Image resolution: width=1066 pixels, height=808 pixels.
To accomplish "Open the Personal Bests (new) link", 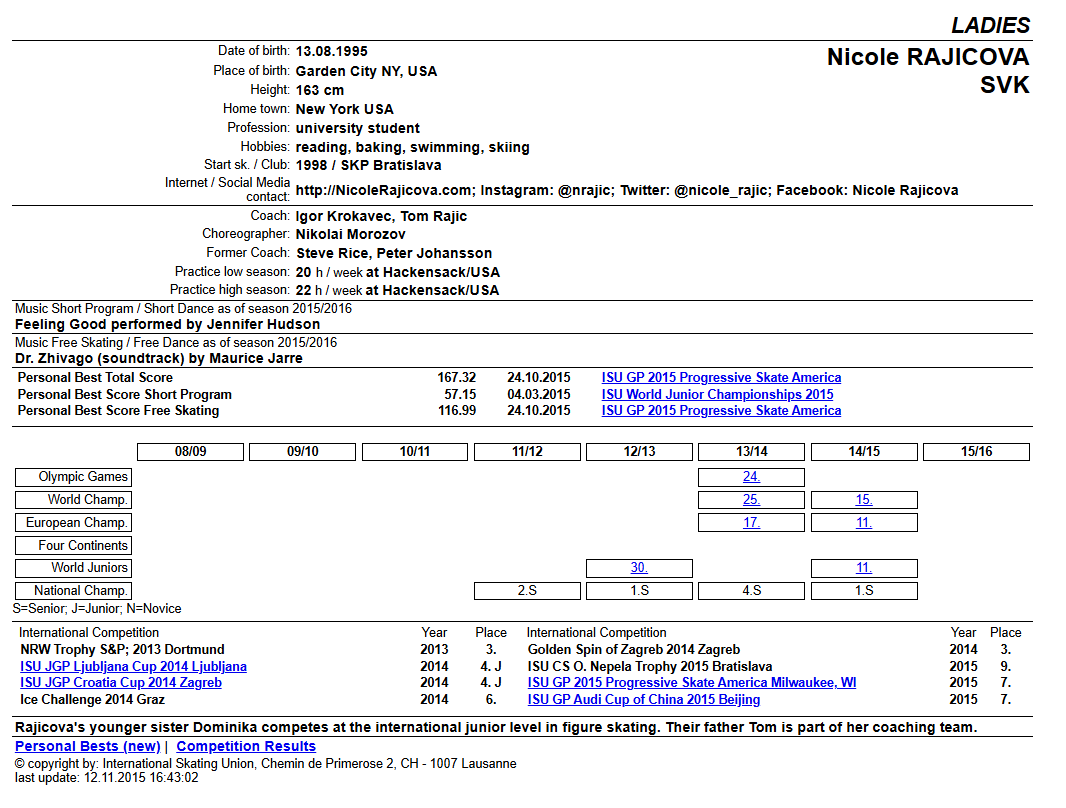I will pos(88,746).
